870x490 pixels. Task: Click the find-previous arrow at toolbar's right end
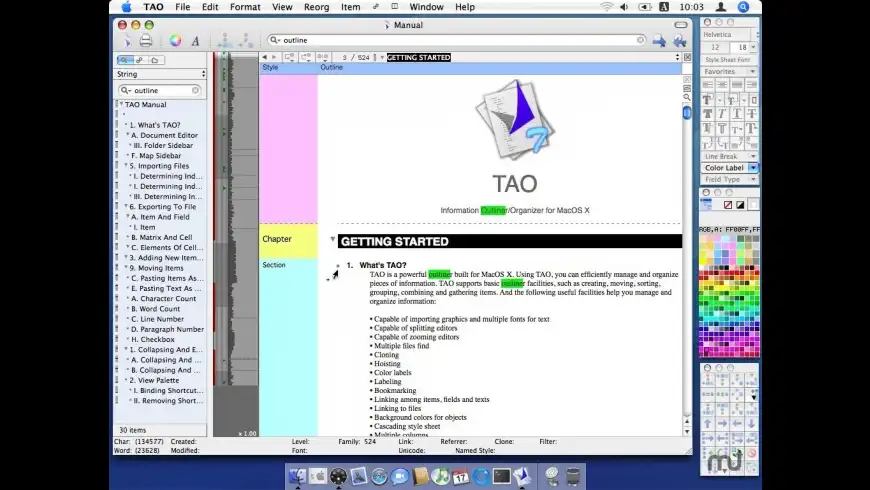[x=680, y=40]
